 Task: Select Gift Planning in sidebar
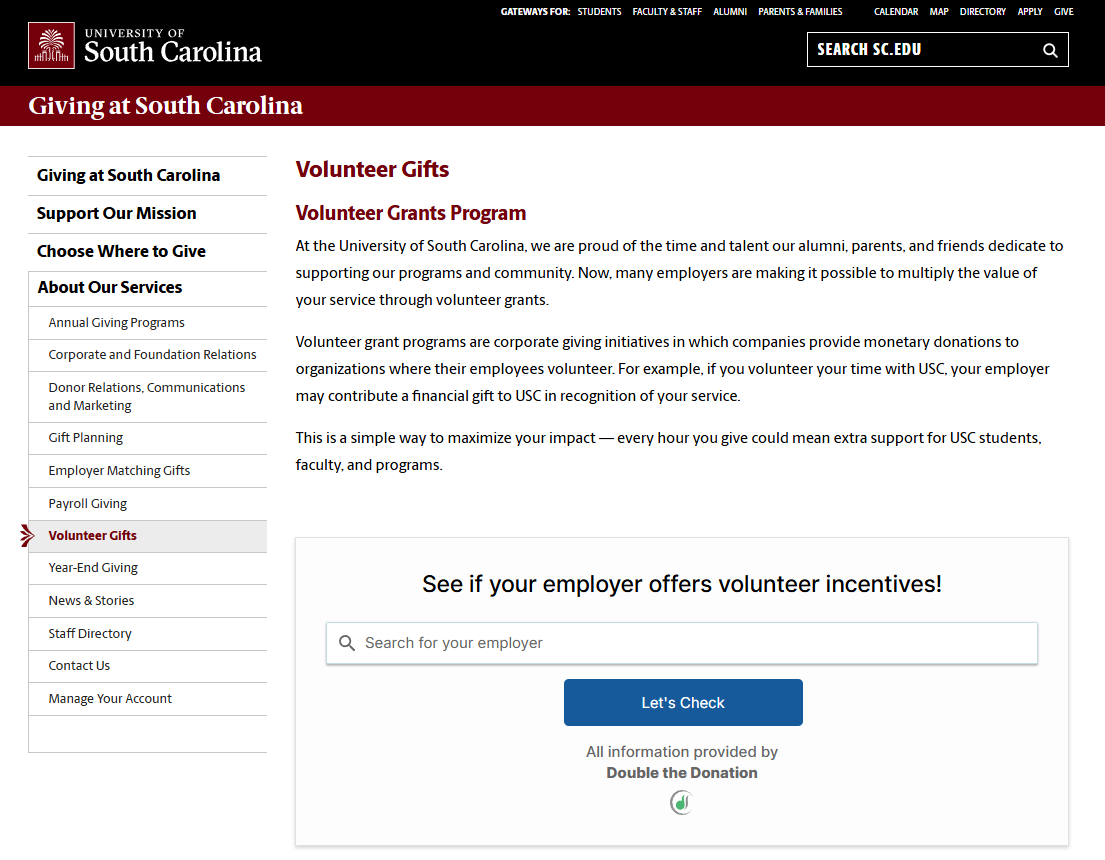[x=86, y=438]
